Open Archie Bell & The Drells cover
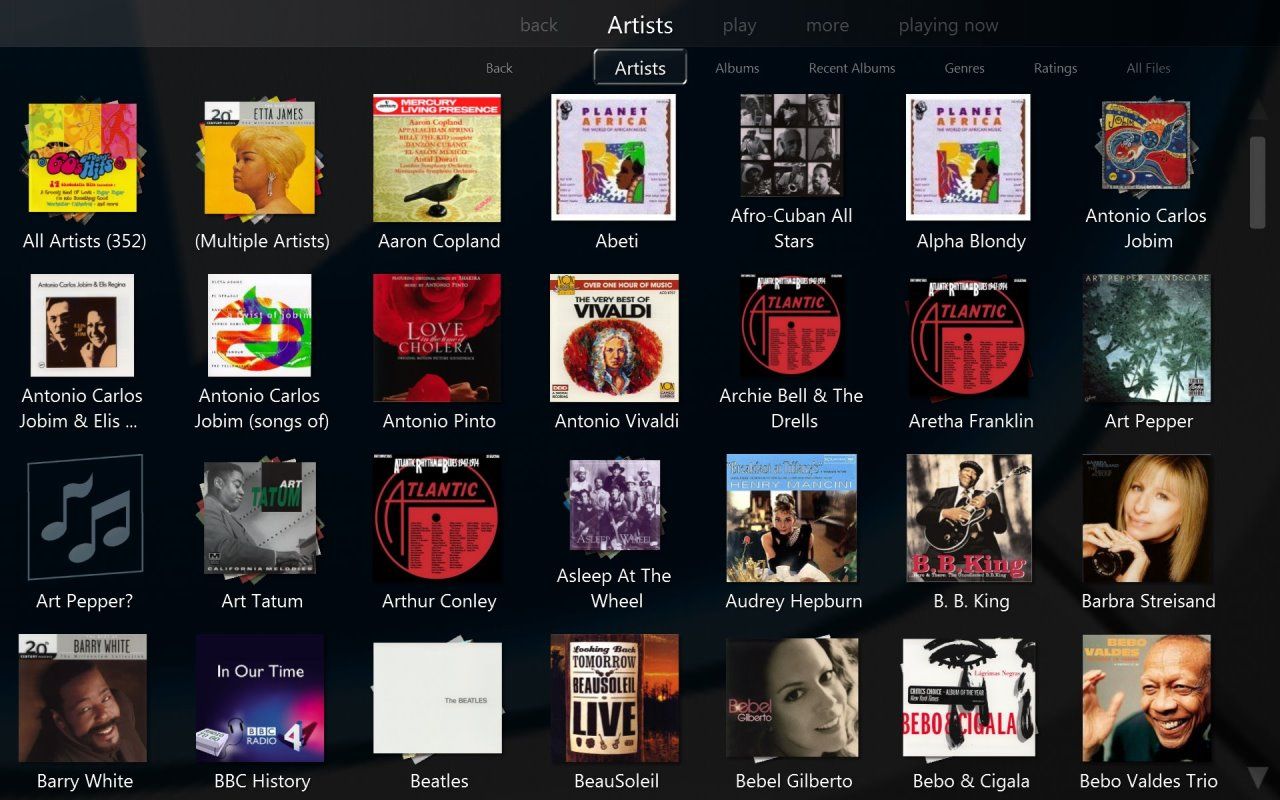This screenshot has height=800, width=1280. pyautogui.click(x=792, y=326)
